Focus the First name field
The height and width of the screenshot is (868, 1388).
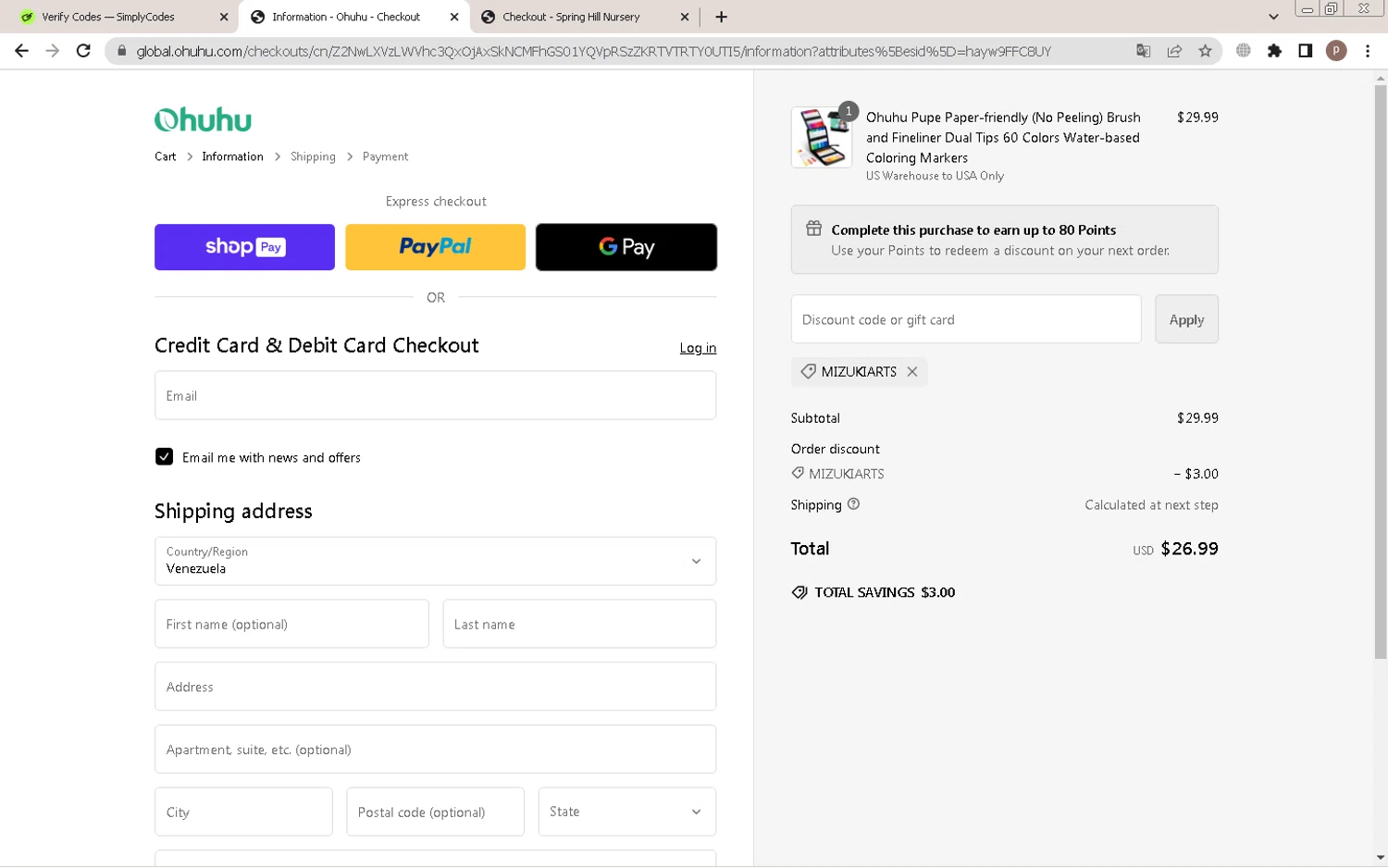click(x=291, y=624)
